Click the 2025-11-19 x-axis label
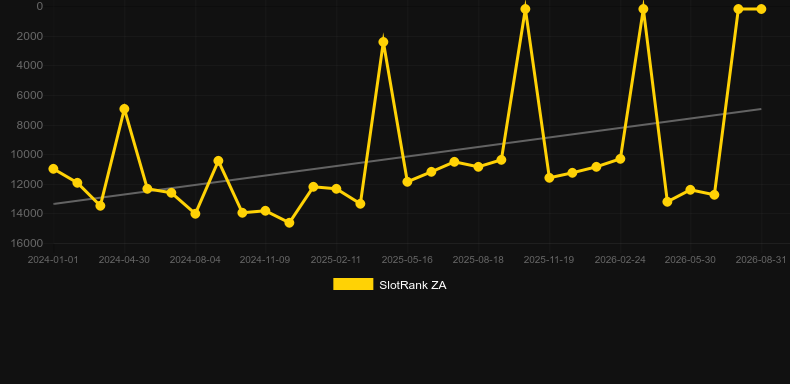Image resolution: width=790 pixels, height=384 pixels. point(549,260)
